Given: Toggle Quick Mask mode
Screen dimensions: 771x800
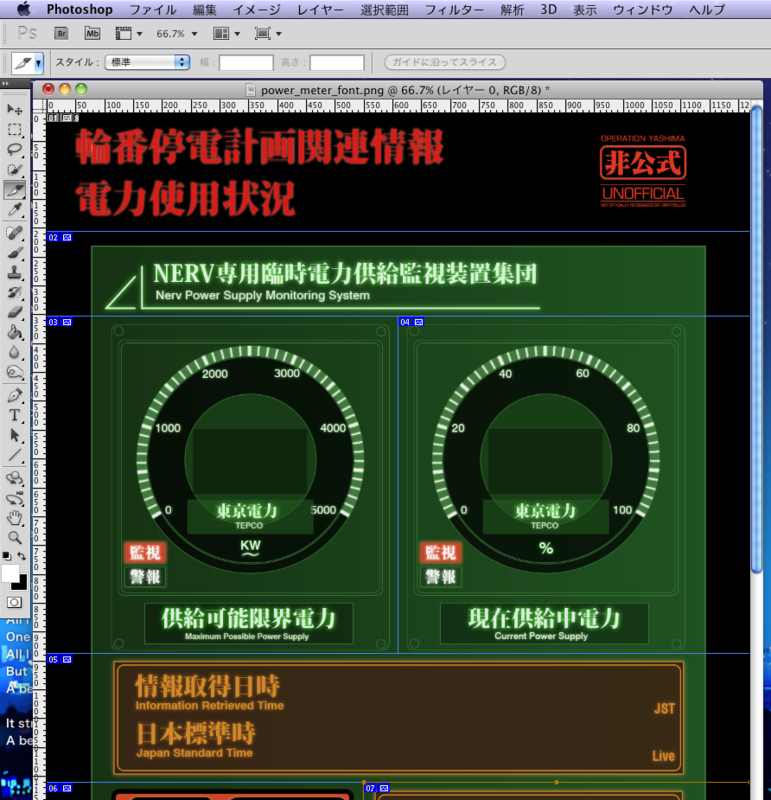Looking at the screenshot, I should point(14,603).
